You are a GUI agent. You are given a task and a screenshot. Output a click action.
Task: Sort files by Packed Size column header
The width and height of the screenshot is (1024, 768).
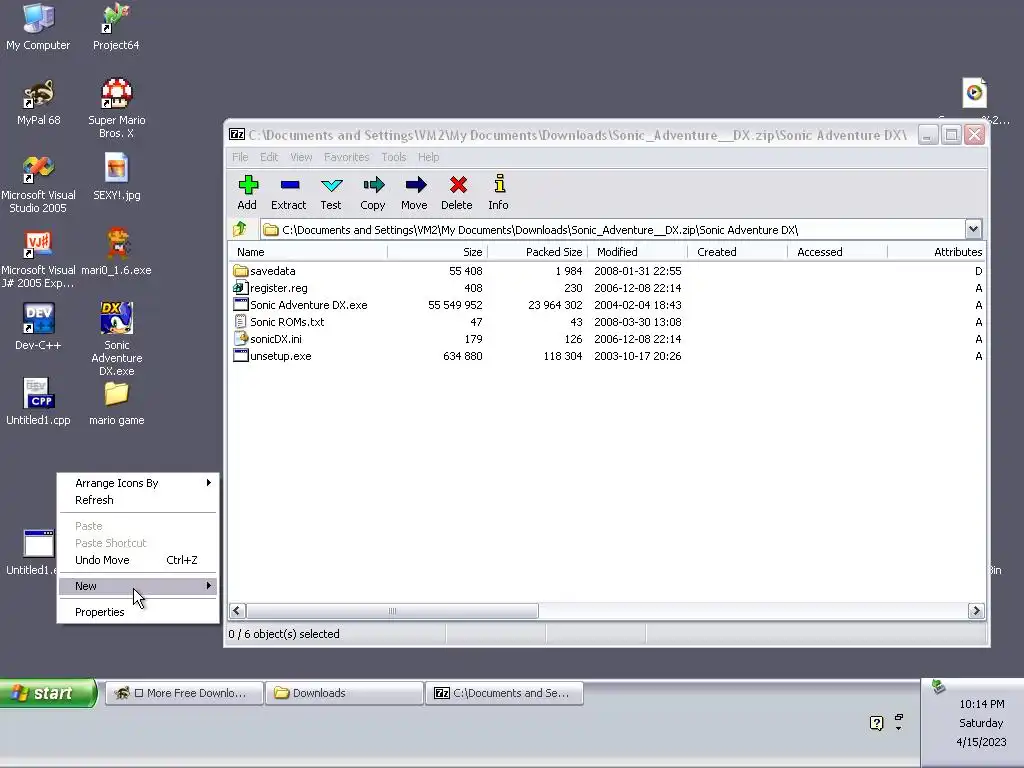(x=537, y=251)
